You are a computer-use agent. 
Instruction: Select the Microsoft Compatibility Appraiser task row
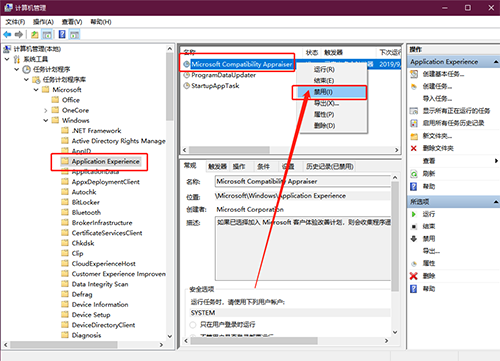(x=242, y=64)
